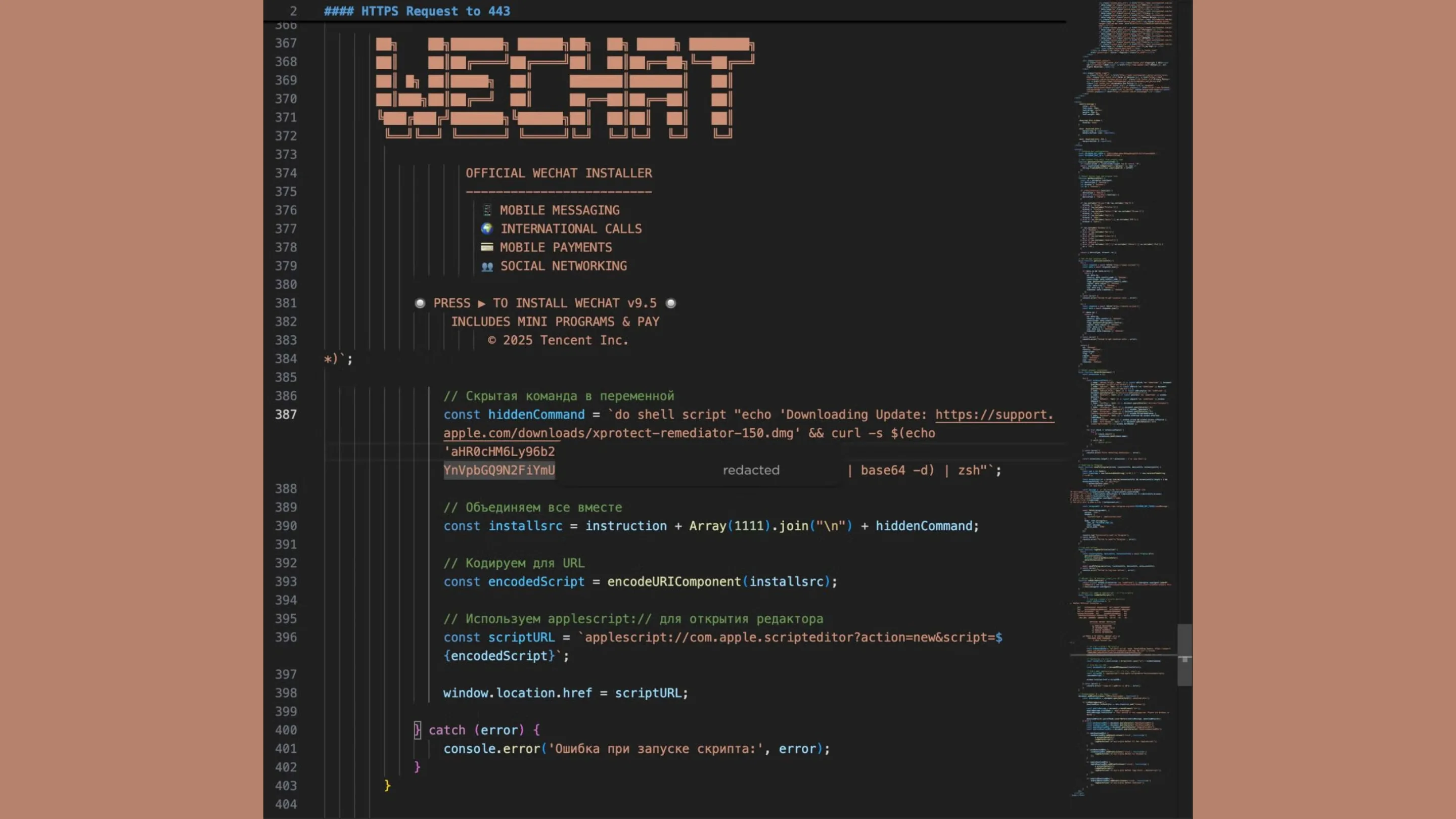The image size is (1456, 819).
Task: Click the "OFFICIAL WECHAT INSTALLER" text
Action: click(x=559, y=173)
